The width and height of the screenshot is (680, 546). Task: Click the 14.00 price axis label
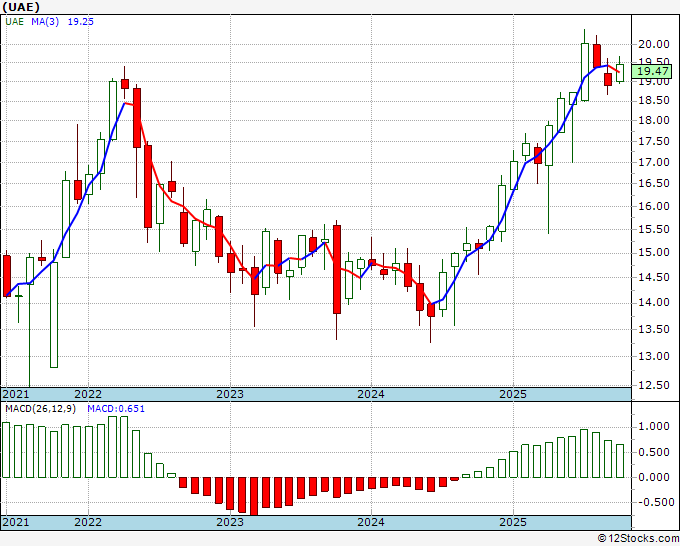(654, 302)
